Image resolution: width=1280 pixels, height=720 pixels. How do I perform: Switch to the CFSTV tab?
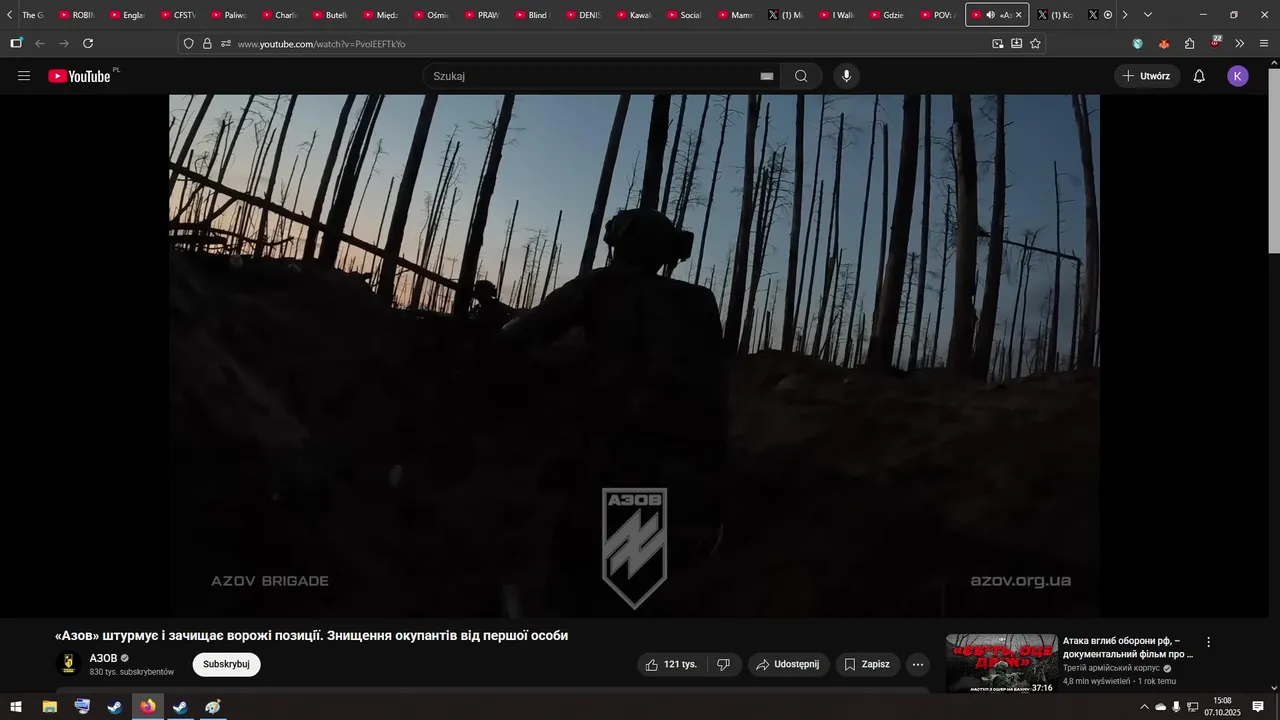[x=178, y=15]
